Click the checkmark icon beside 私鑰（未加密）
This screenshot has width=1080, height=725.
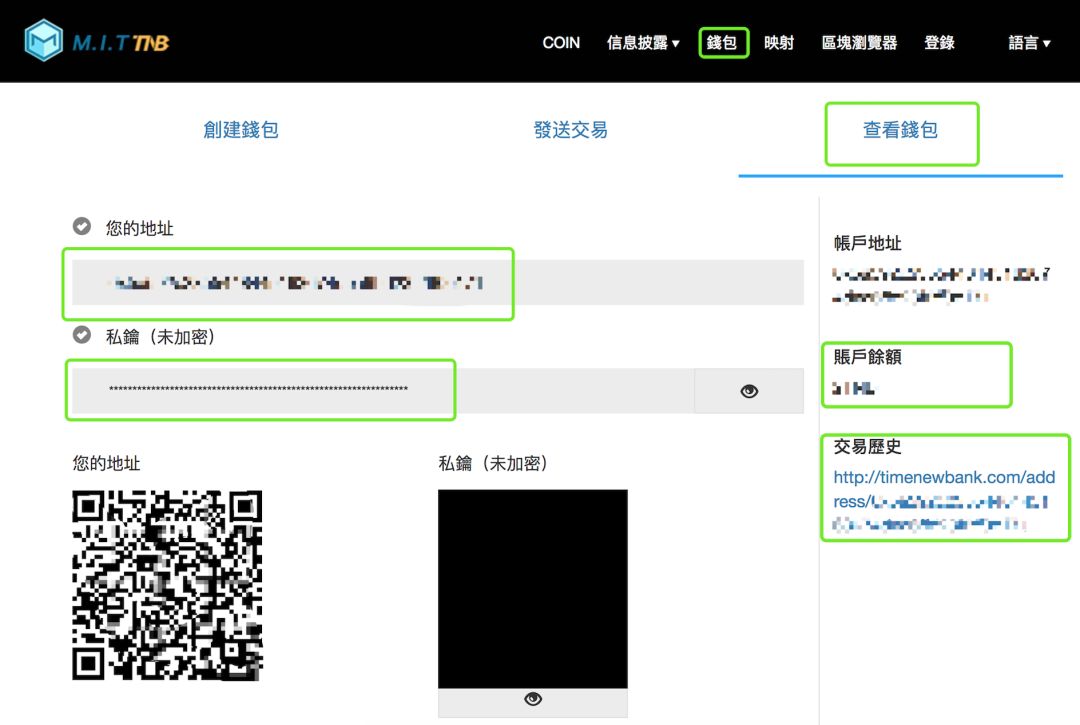81,335
